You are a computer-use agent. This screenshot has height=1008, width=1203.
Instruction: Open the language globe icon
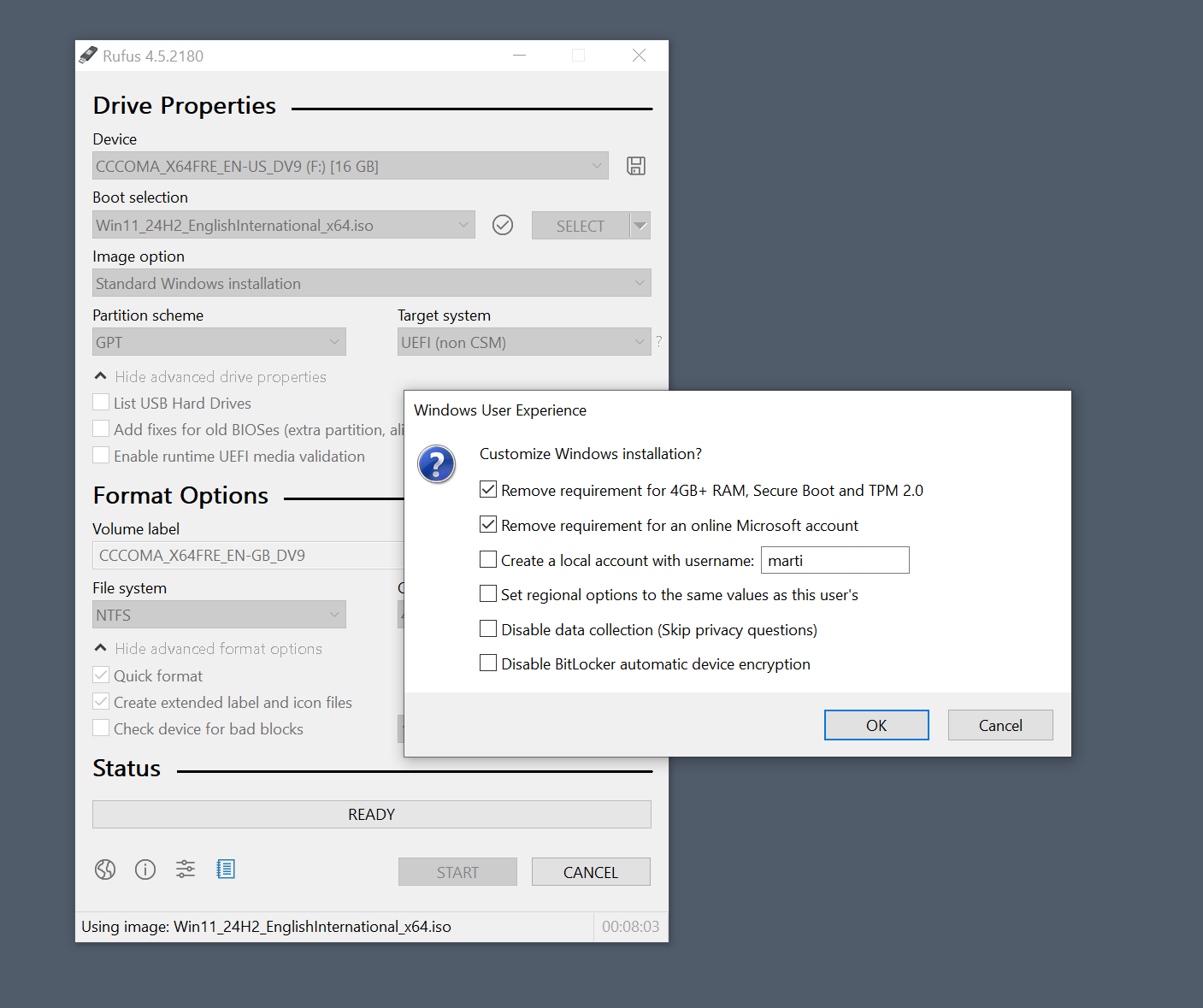pos(105,869)
